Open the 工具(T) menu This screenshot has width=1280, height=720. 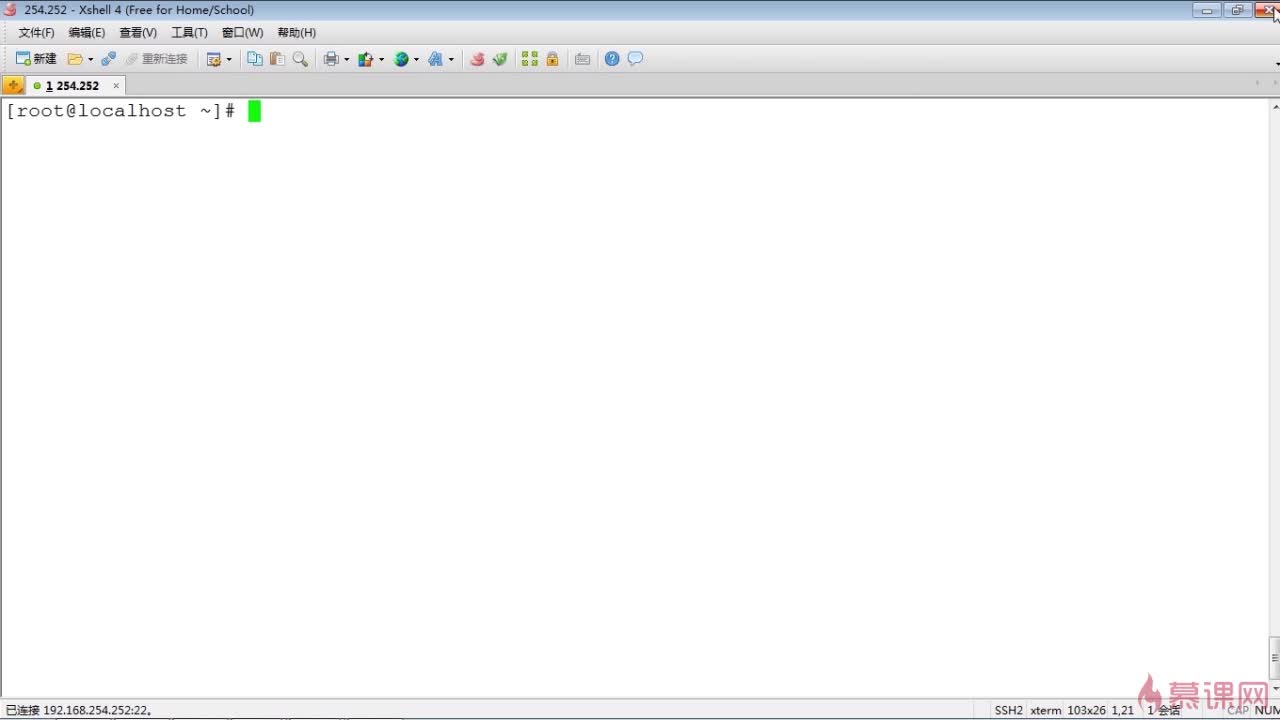click(x=189, y=33)
